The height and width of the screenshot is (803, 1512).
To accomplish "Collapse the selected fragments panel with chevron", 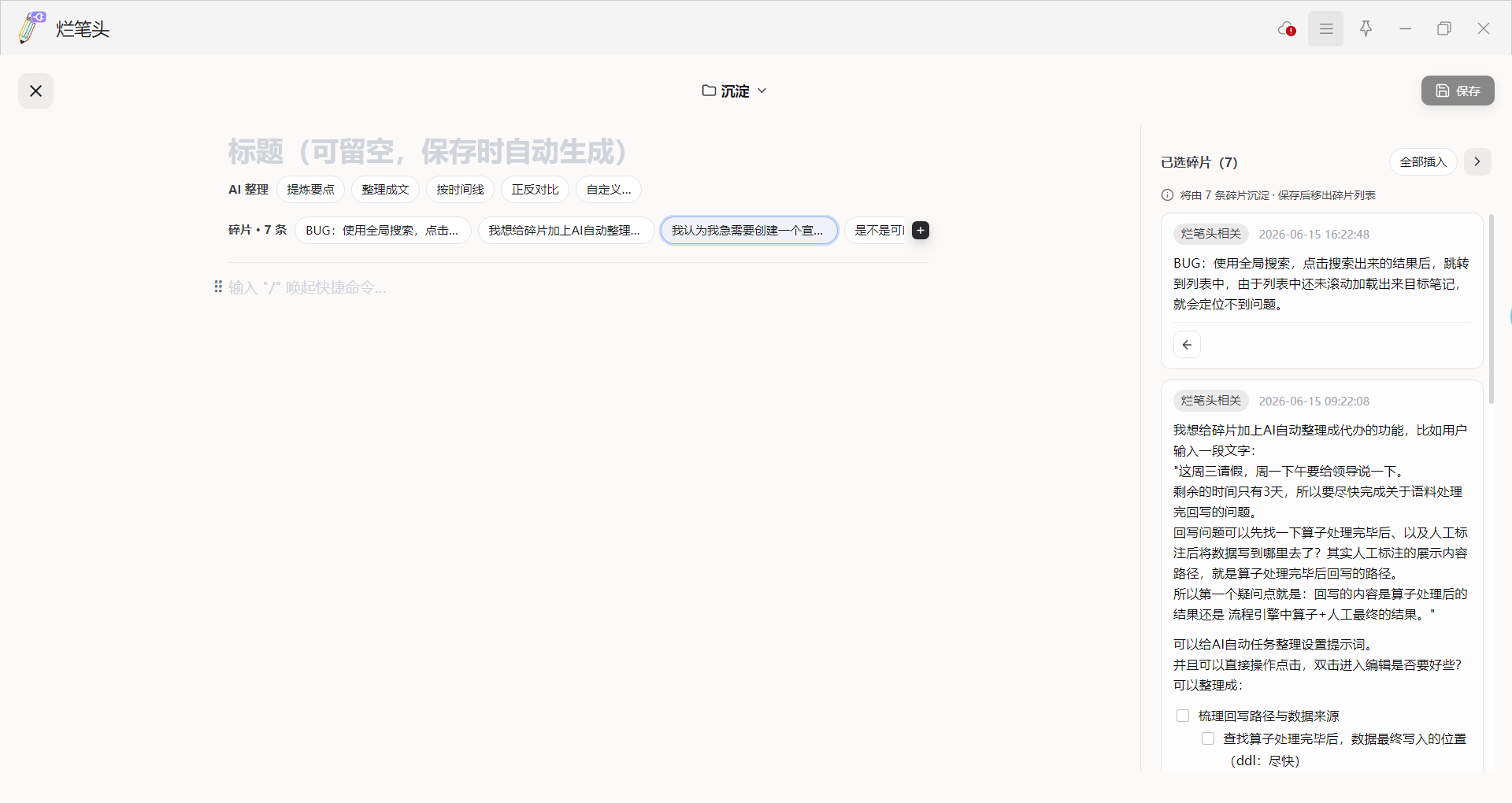I will click(x=1477, y=162).
